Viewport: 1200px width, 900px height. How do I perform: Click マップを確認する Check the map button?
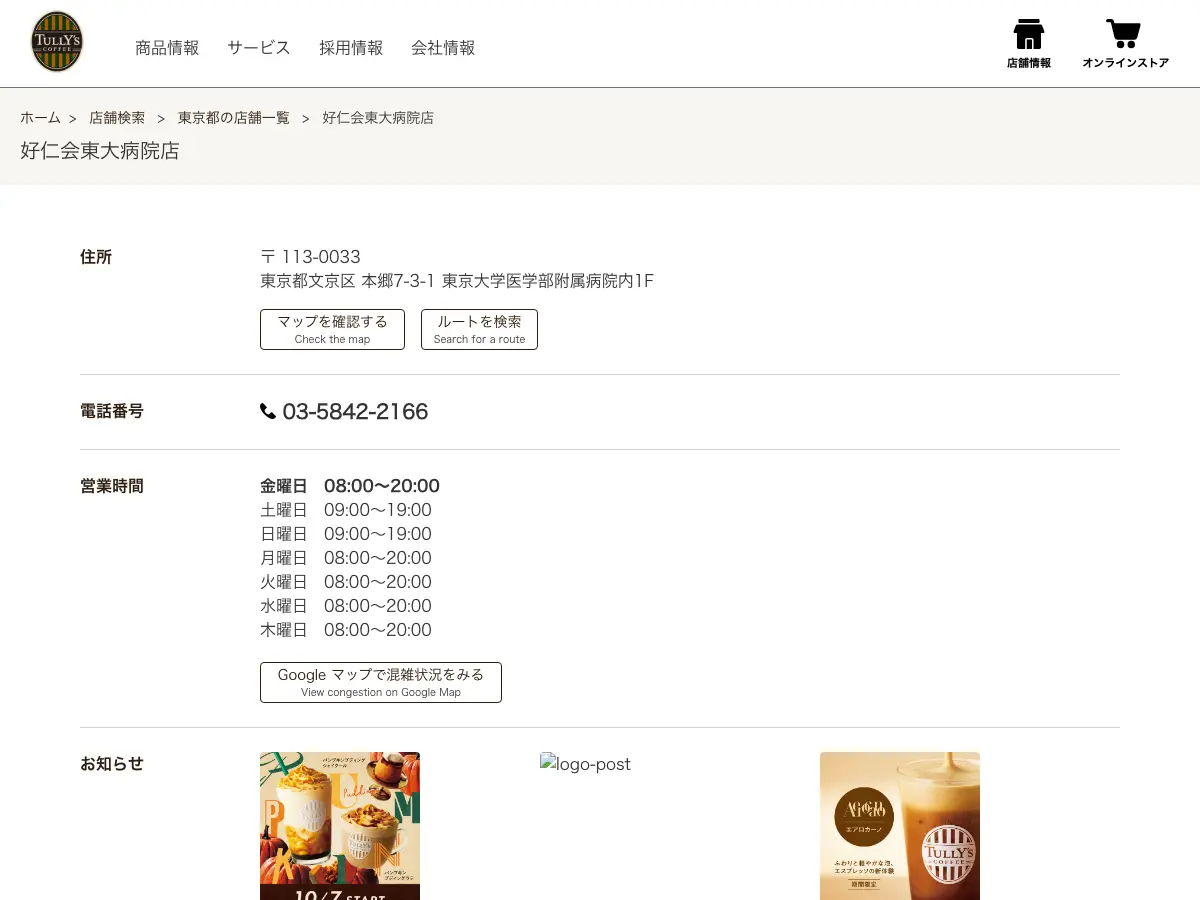pyautogui.click(x=332, y=329)
